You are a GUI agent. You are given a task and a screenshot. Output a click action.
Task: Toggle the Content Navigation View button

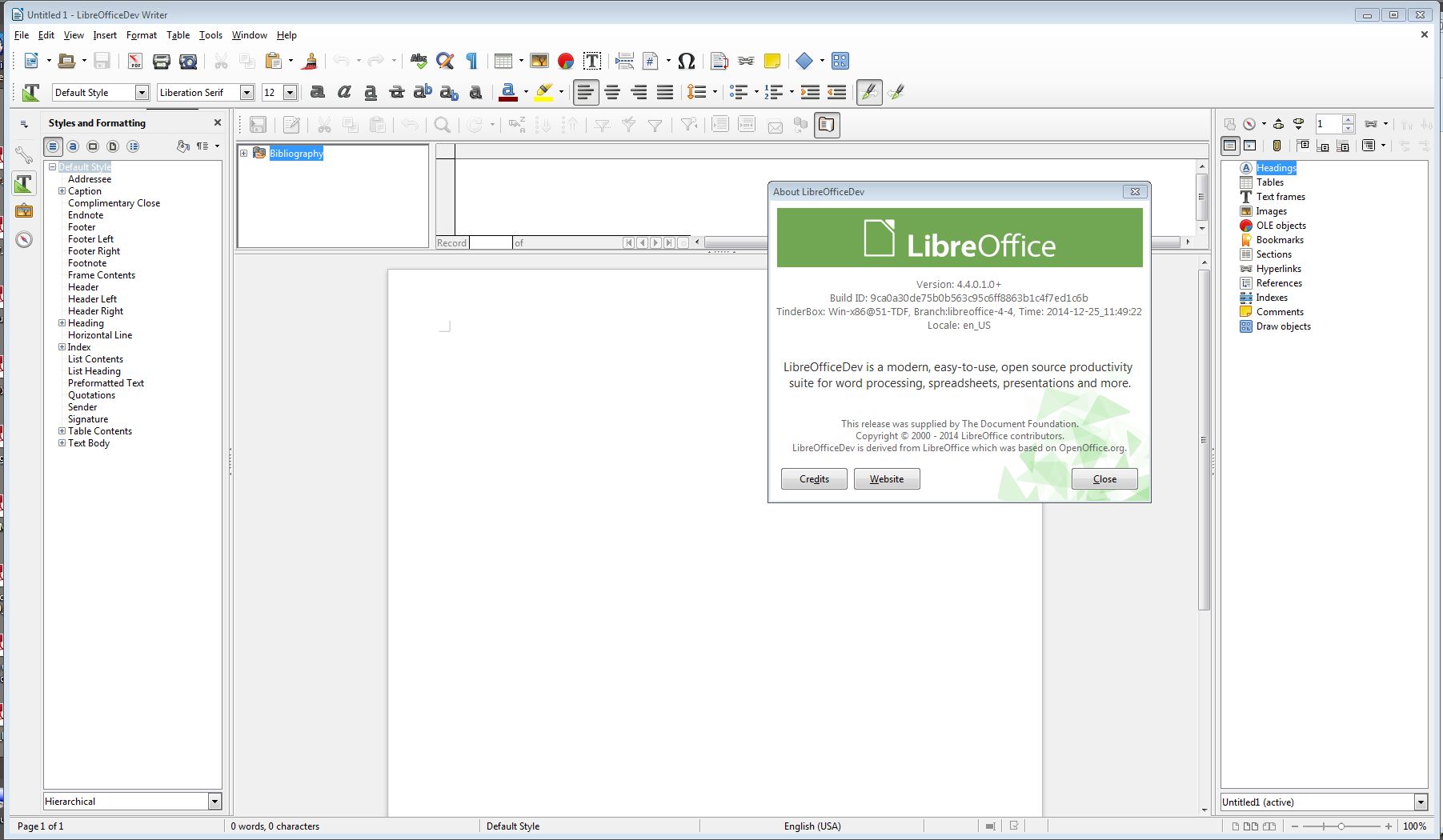[1230, 146]
